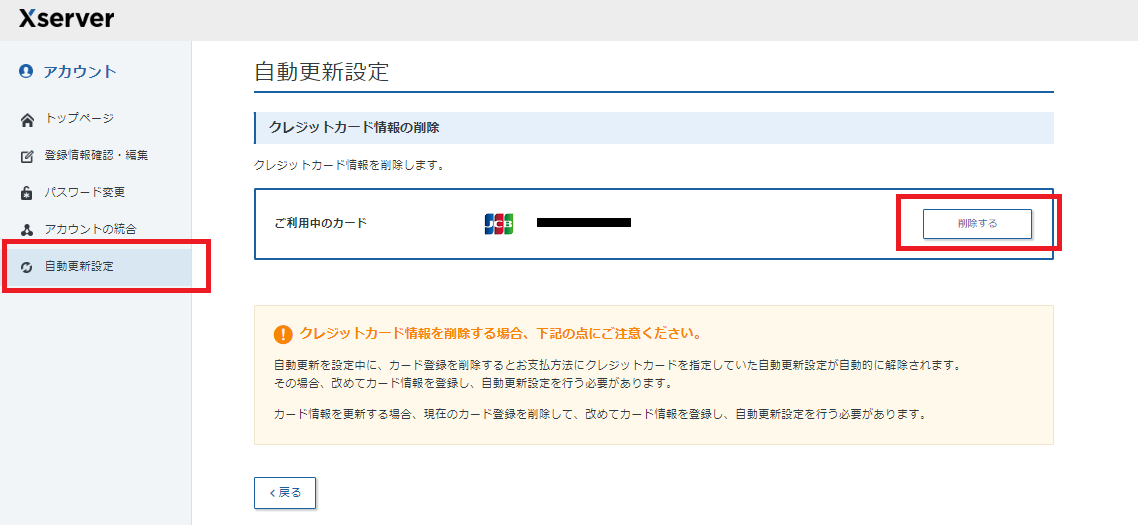Viewport: 1138px width, 525px height.
Task: Click the home icon beside トップページ
Action: [27, 120]
